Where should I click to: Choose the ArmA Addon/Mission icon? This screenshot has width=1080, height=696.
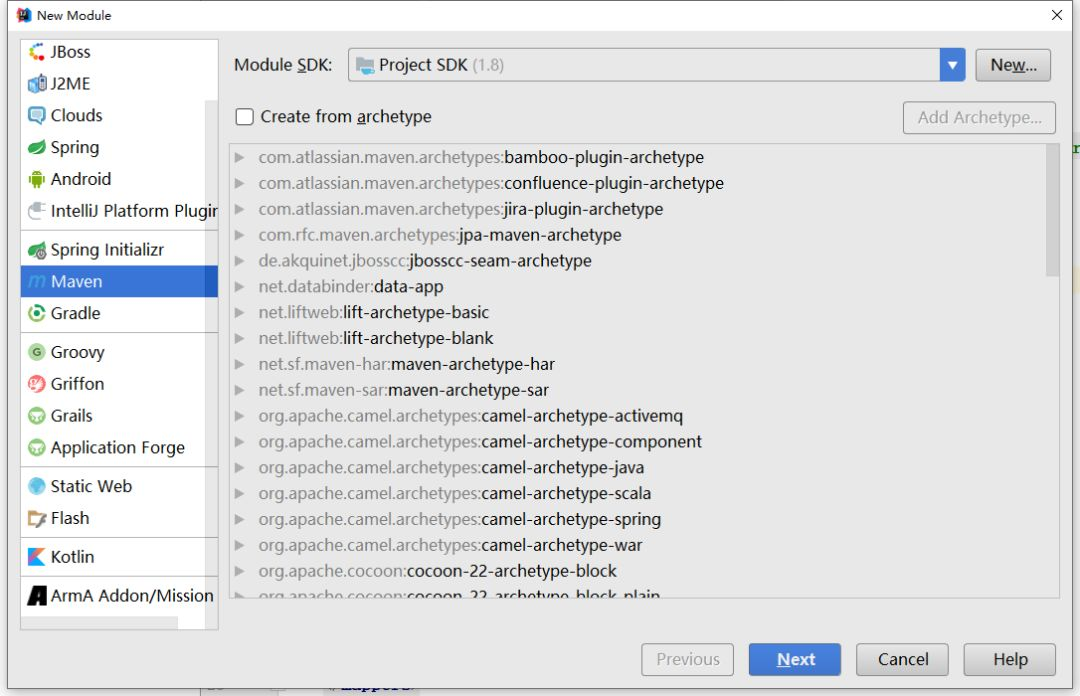point(37,595)
